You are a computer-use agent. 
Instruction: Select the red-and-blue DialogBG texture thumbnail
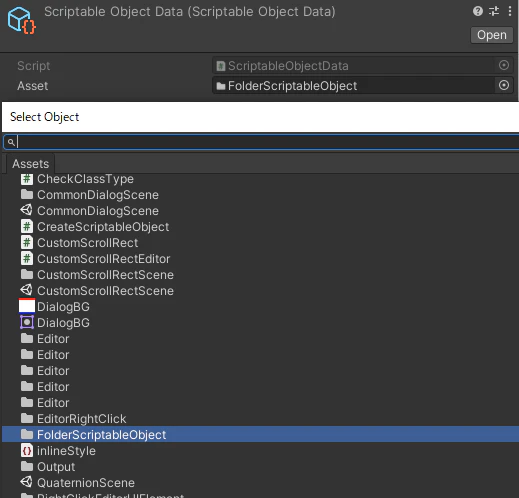pyautogui.click(x=27, y=306)
